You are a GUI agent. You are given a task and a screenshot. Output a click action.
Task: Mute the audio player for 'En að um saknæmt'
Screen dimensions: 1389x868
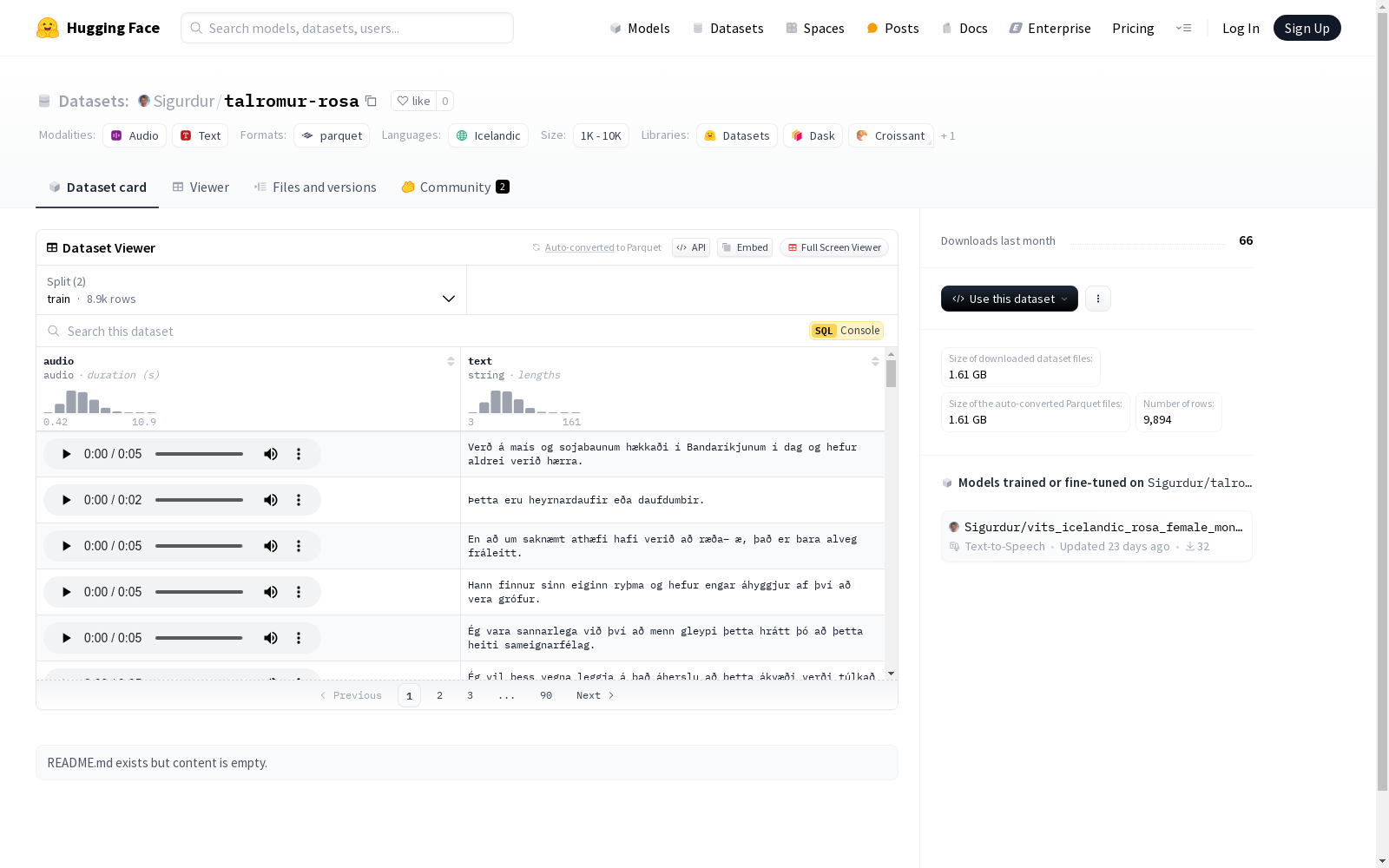[x=271, y=546]
